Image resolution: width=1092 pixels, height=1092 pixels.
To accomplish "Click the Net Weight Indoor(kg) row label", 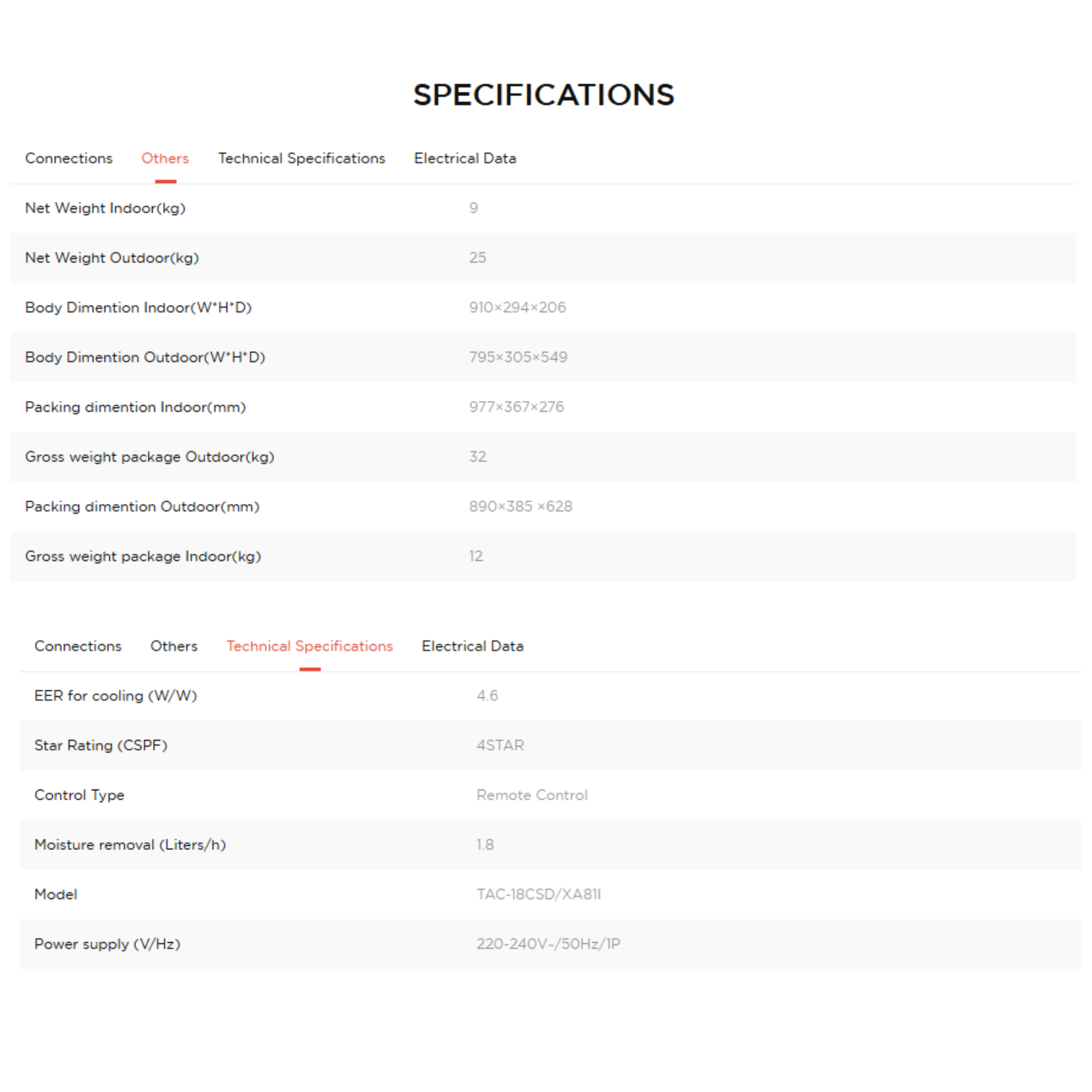I will coord(105,208).
